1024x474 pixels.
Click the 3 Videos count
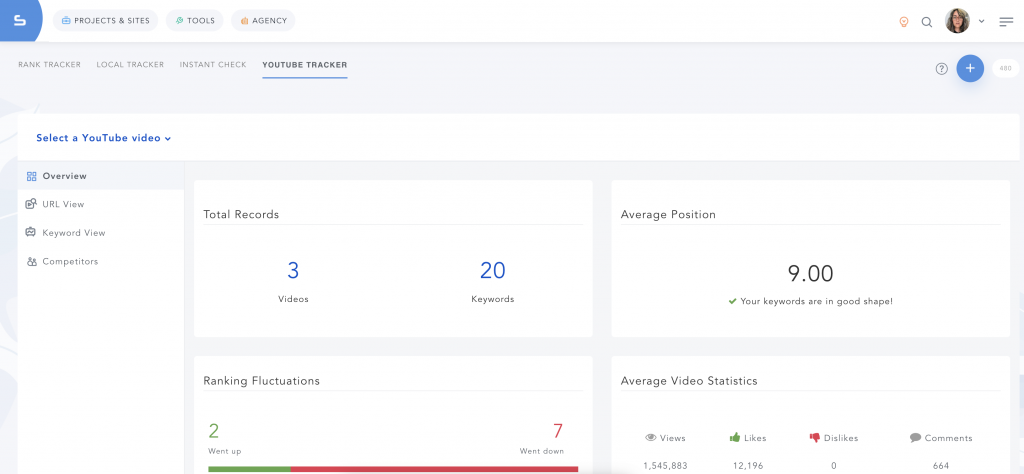tap(293, 270)
